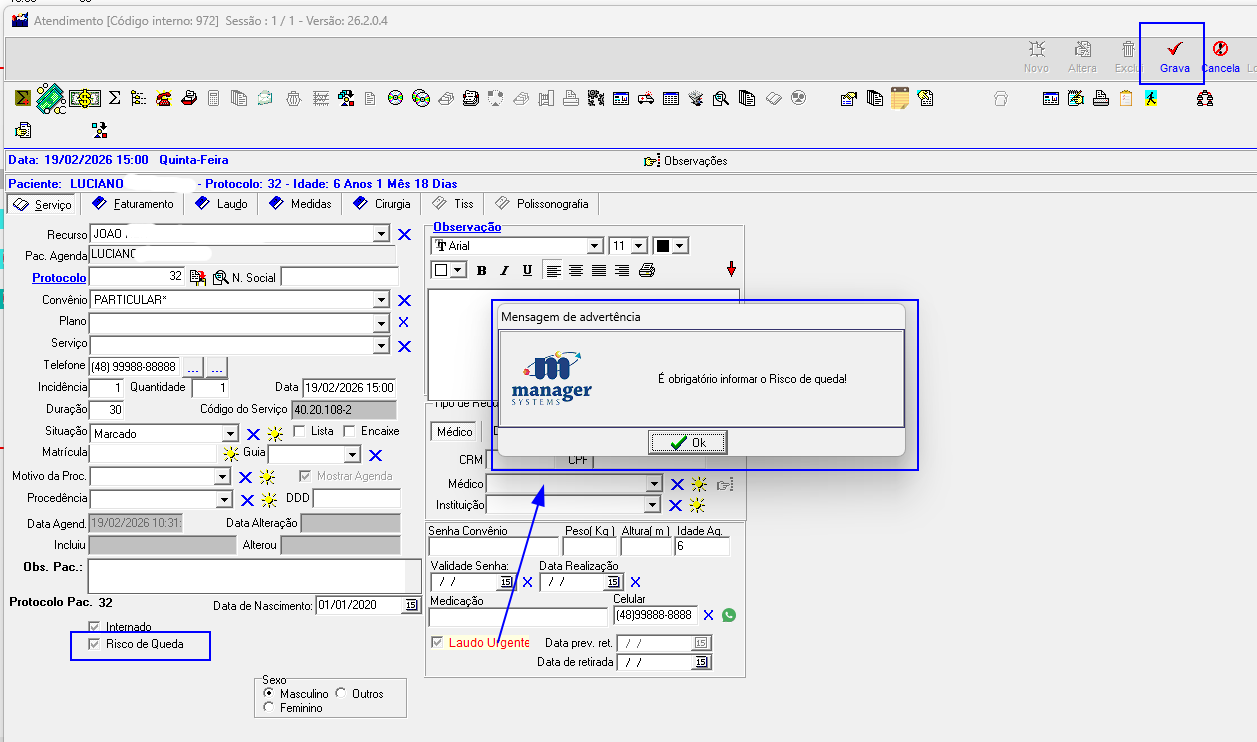The width and height of the screenshot is (1257, 742).
Task: Click the WhatsApp icon beside Celular
Action: [x=728, y=615]
